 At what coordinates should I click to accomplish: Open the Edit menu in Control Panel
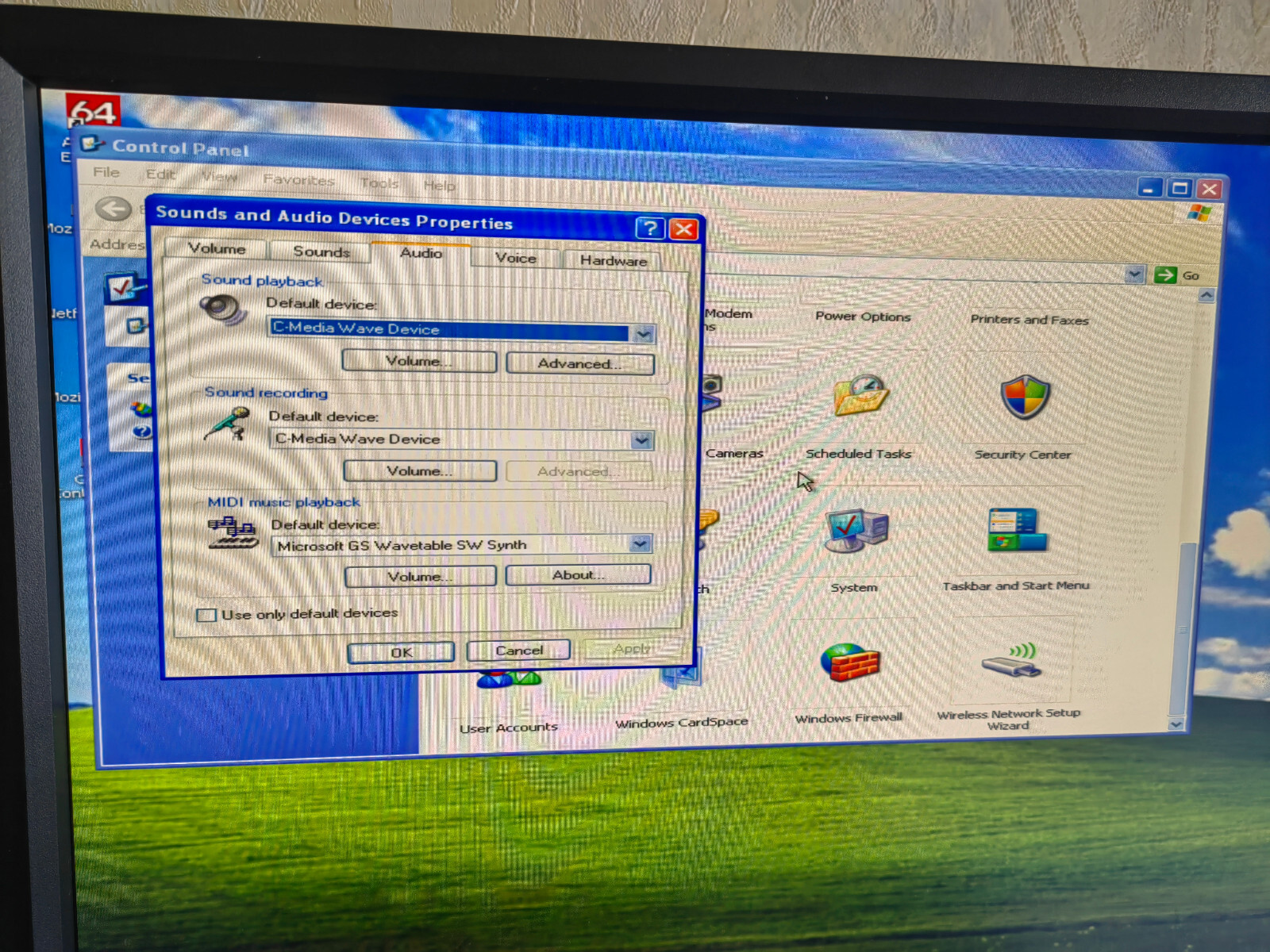pyautogui.click(x=160, y=175)
